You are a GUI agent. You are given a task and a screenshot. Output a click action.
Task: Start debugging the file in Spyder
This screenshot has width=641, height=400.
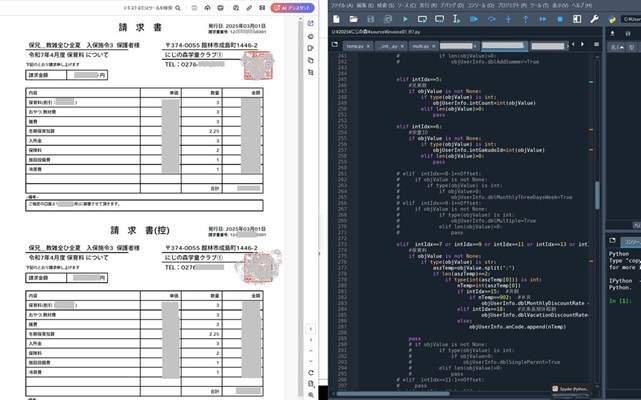[474, 19]
